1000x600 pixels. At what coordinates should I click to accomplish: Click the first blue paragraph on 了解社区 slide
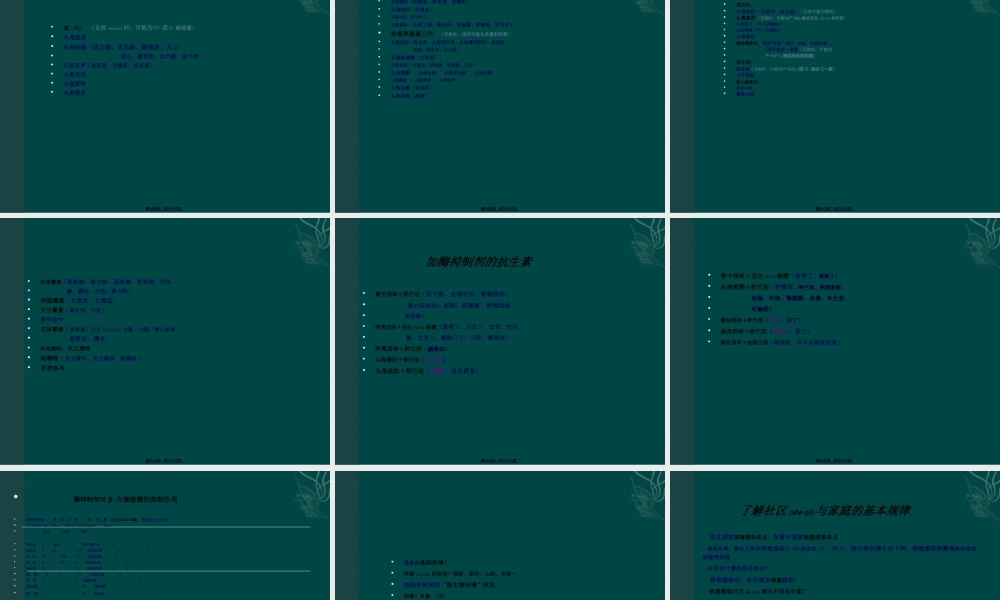(x=780, y=537)
